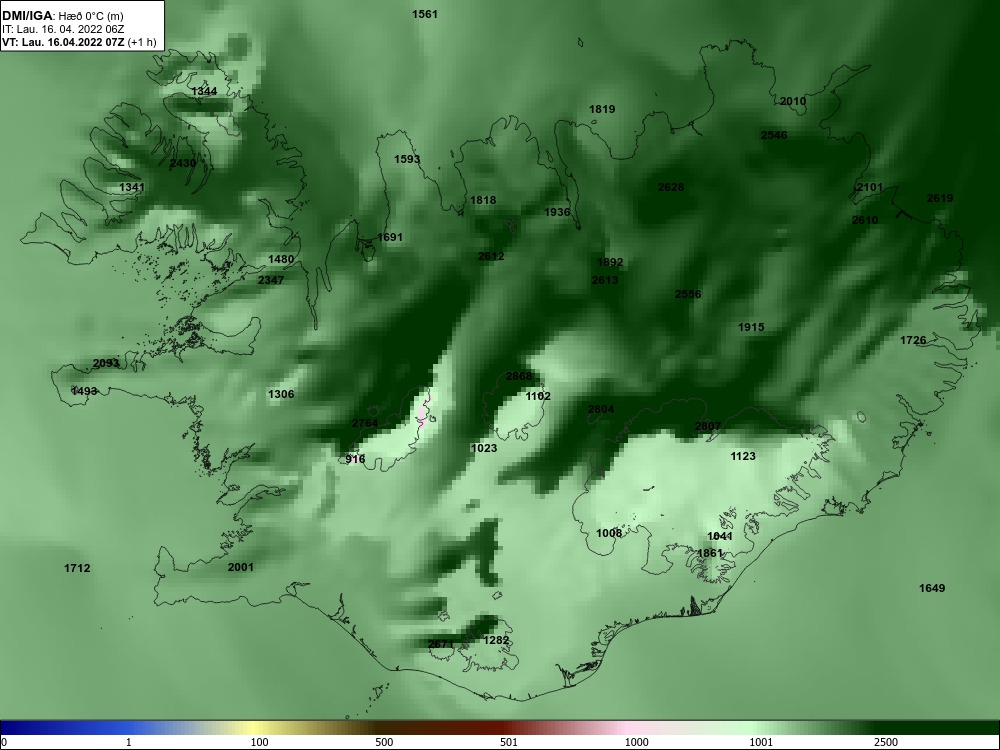This screenshot has height=750, width=1000.
Task: Click the map value 2430
Action: click(183, 163)
